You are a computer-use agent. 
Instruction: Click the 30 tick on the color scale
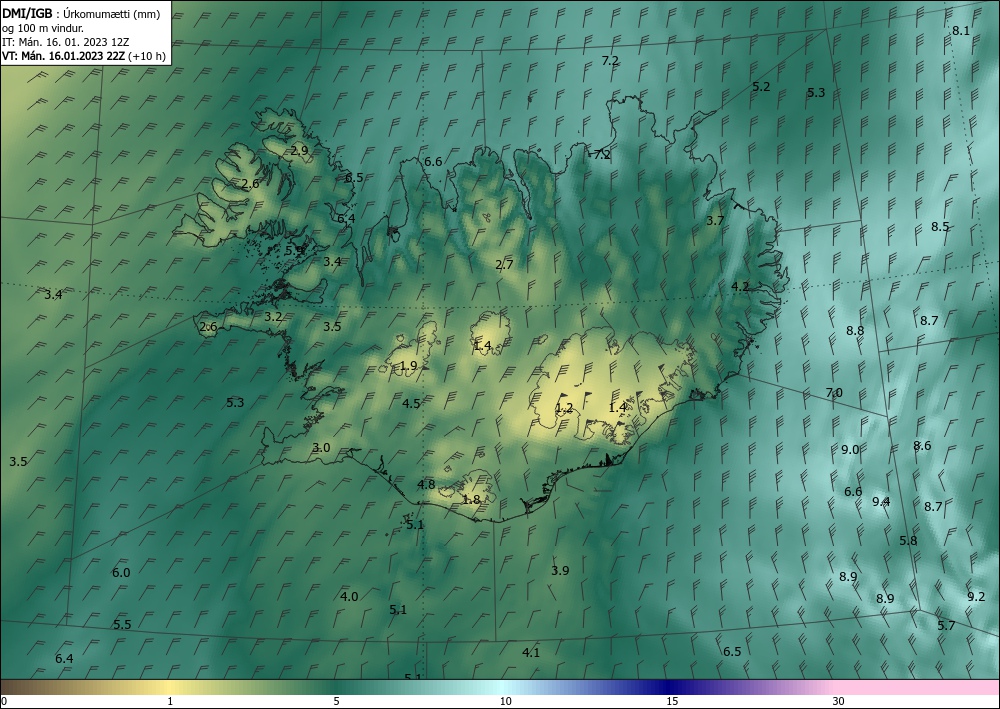(x=839, y=701)
